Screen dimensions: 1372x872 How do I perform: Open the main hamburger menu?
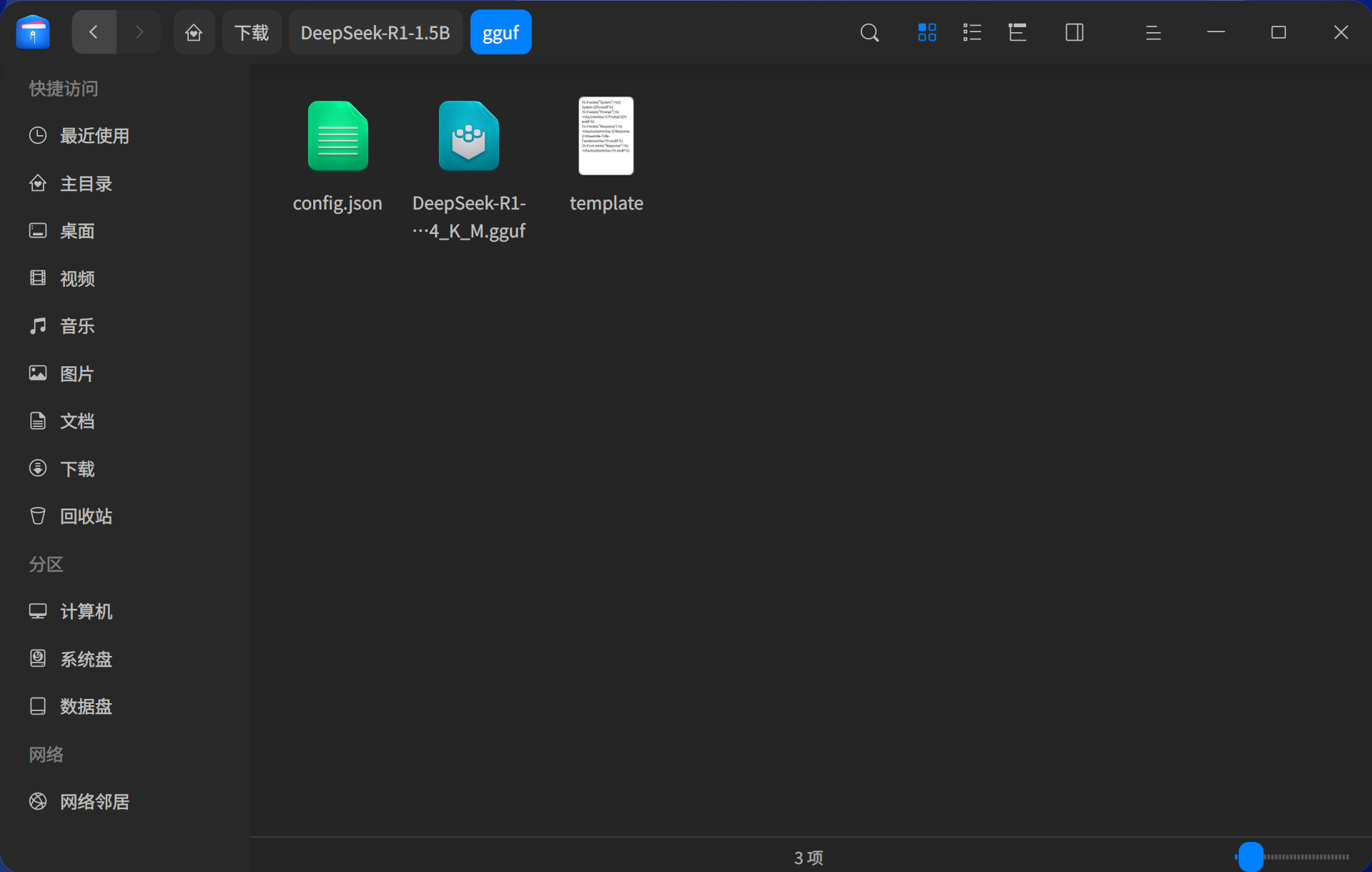(x=1153, y=32)
